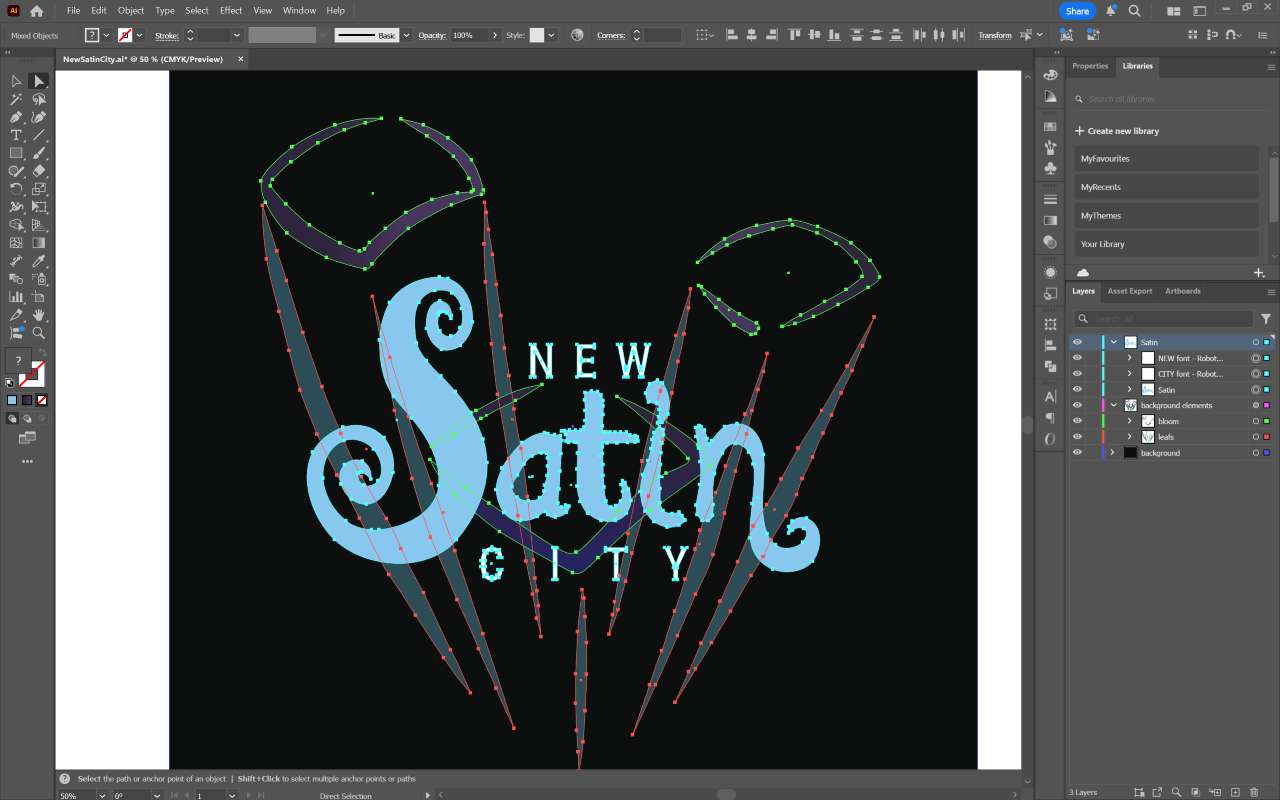Screen dimensions: 1280x800
Task: Collapse the Satin top-level layer
Action: click(x=1114, y=342)
